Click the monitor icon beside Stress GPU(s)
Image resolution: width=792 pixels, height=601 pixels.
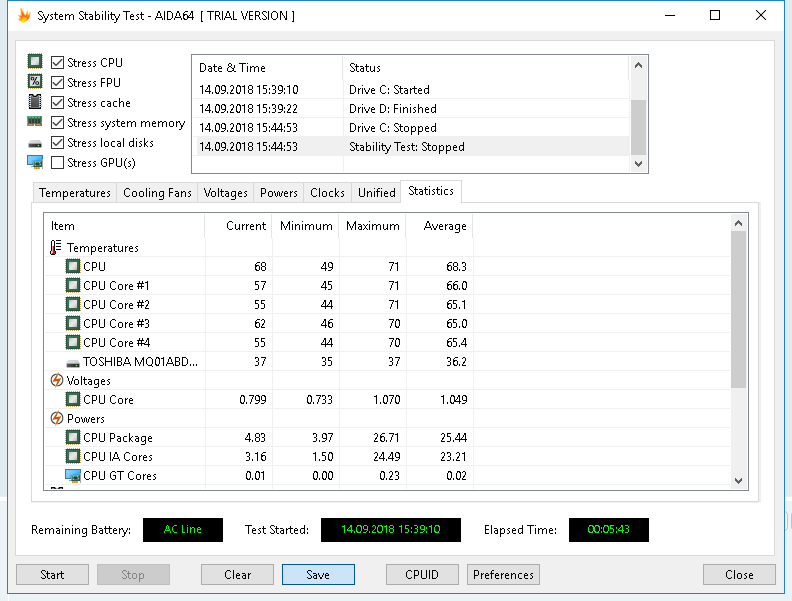click(35, 162)
